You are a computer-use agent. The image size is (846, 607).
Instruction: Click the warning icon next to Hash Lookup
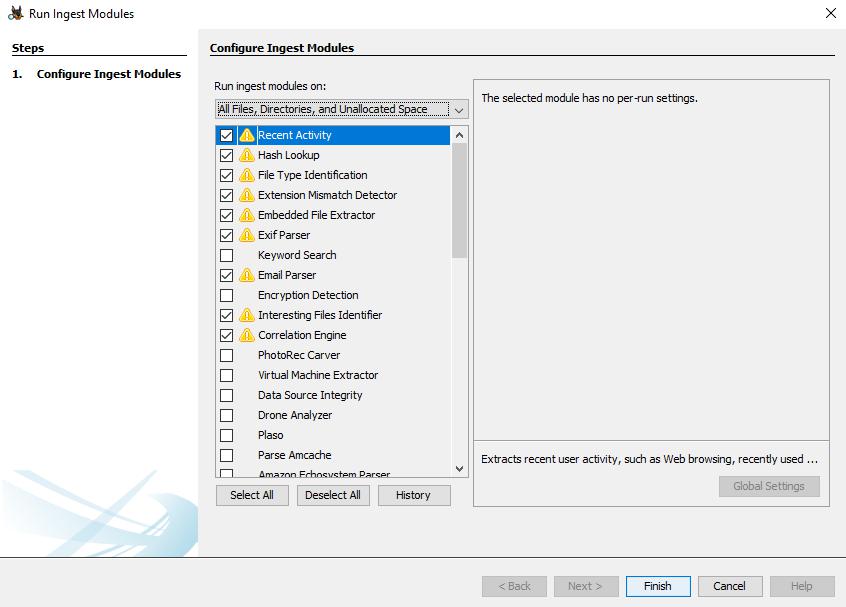click(x=246, y=155)
